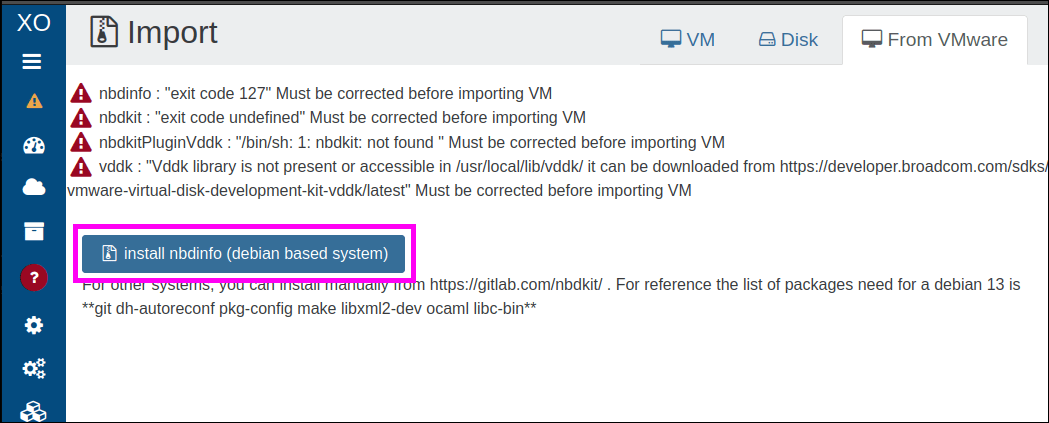Click the nbdinfo error warning icon
This screenshot has width=1049, height=423.
click(81, 93)
